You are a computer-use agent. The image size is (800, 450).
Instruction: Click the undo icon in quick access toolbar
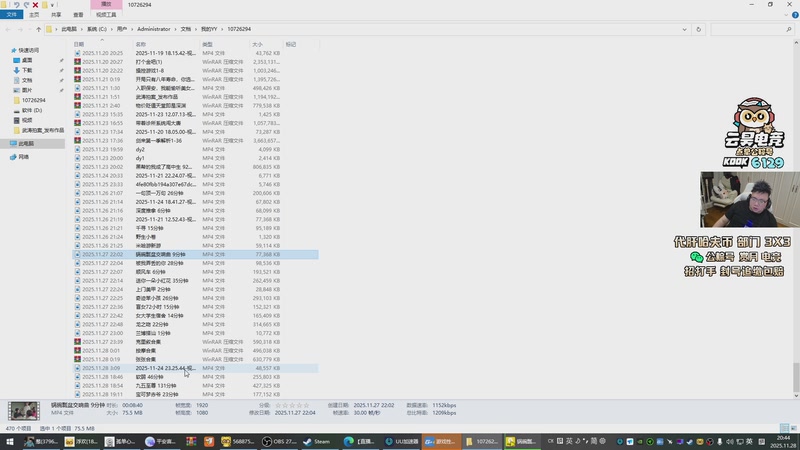[16, 5]
